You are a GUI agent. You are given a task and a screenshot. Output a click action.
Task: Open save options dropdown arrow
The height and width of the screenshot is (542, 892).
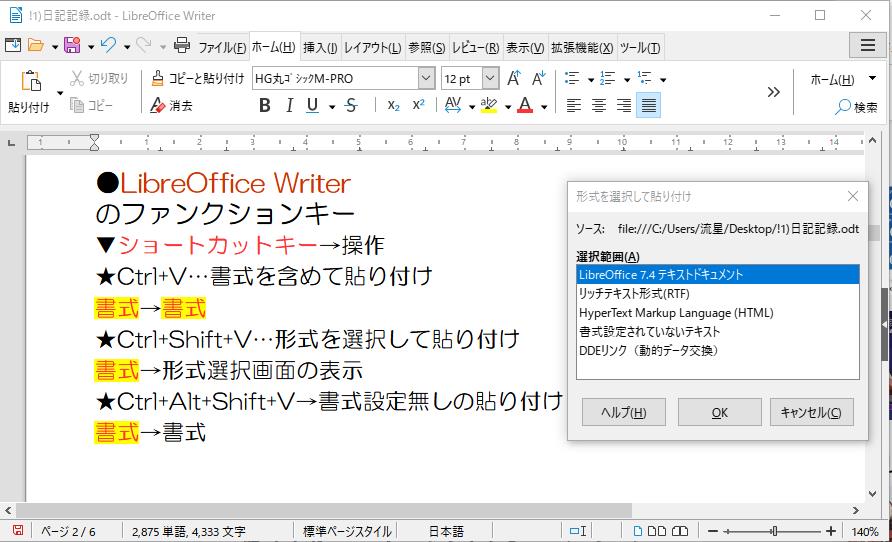click(x=90, y=47)
